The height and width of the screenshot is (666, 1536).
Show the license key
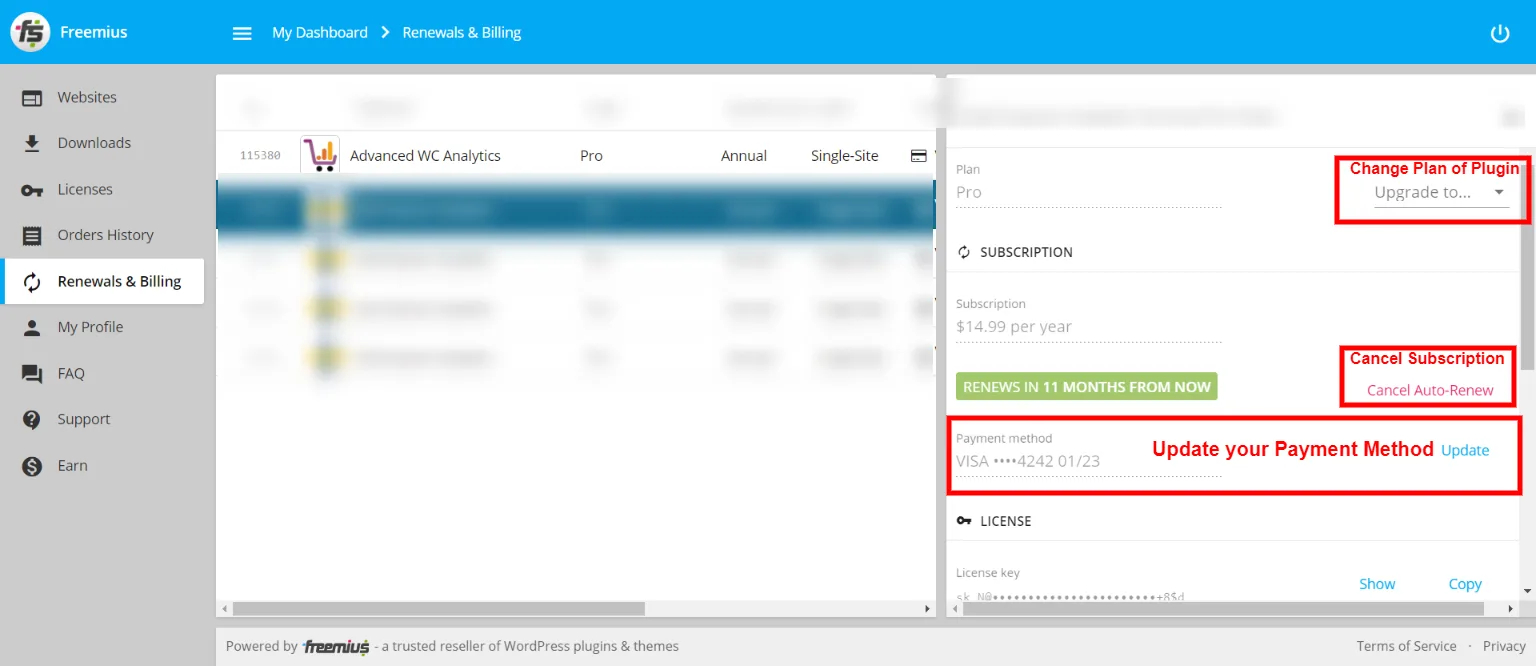(1377, 584)
